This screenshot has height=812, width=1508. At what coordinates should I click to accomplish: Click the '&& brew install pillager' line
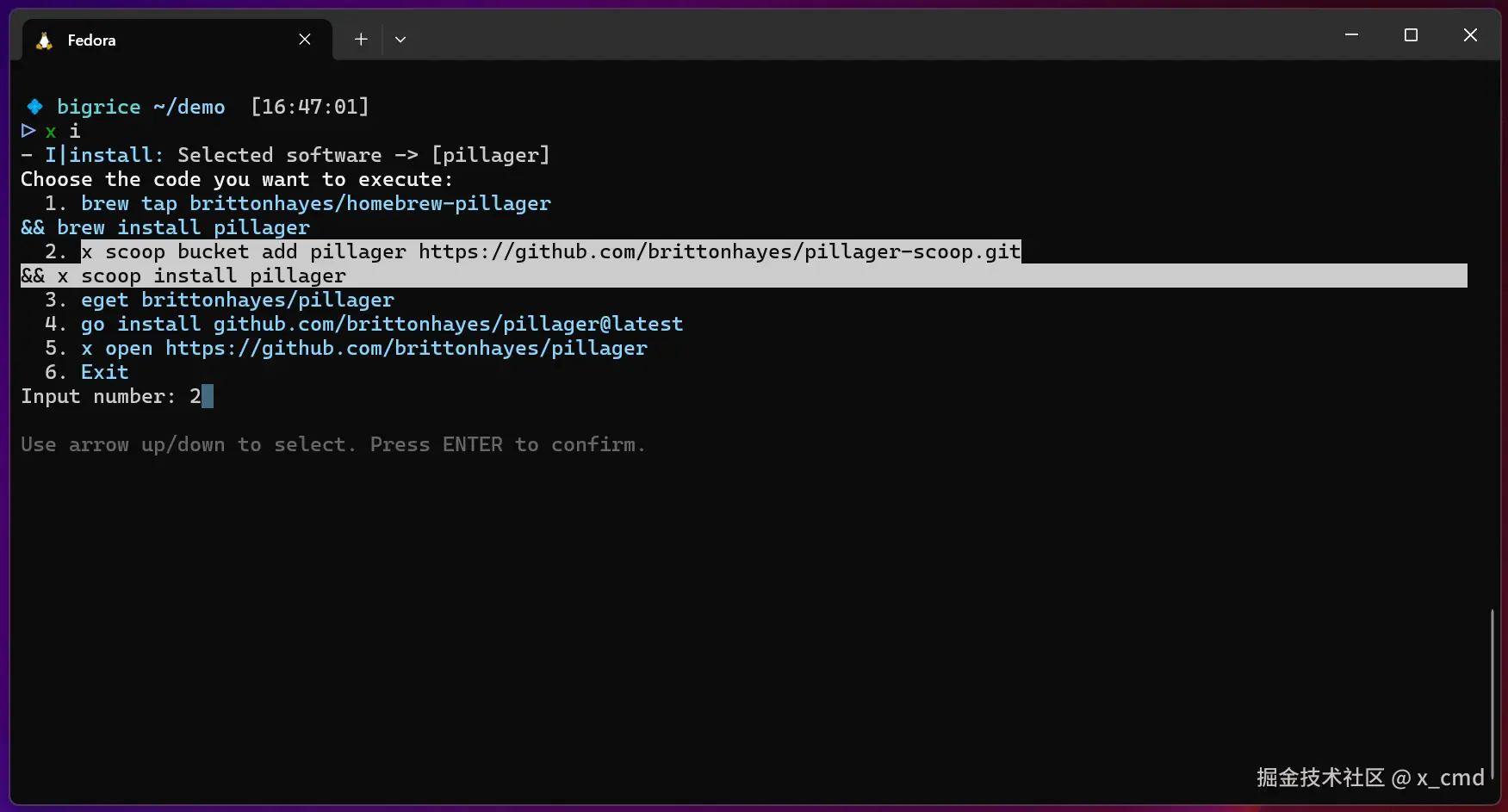(x=165, y=228)
